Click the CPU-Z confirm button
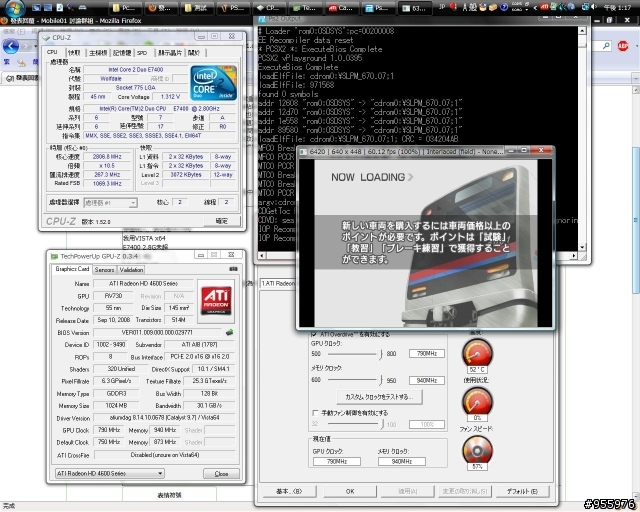Screen dimensions: 640x512 click(222, 221)
